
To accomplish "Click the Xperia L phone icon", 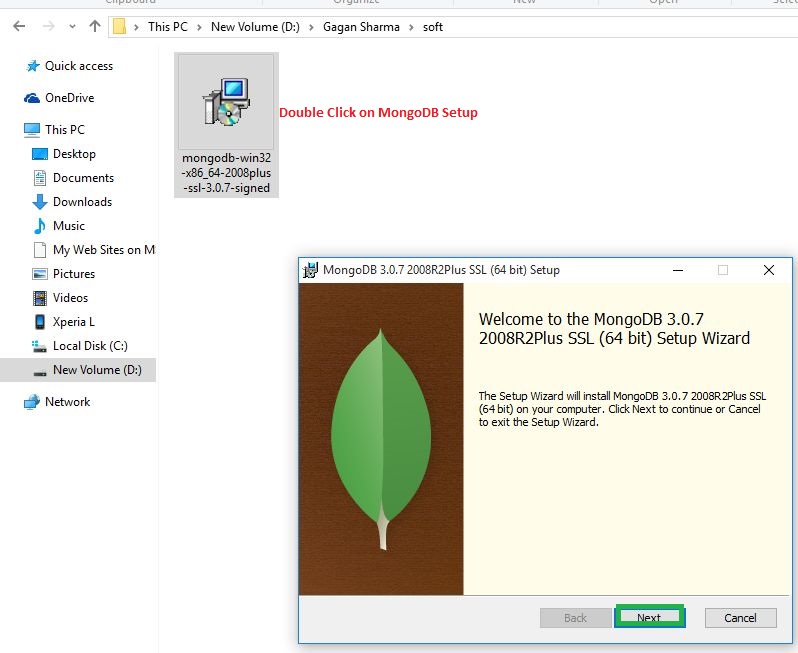I will pos(40,322).
